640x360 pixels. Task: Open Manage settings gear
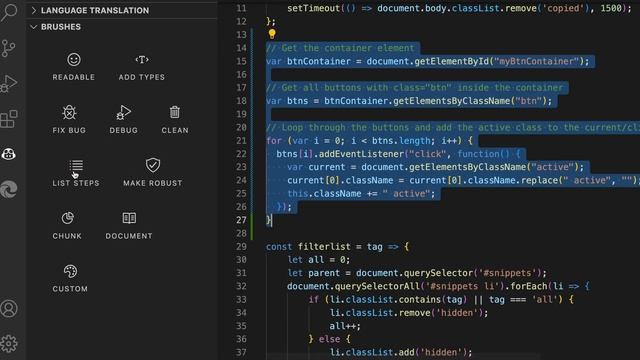[9, 344]
